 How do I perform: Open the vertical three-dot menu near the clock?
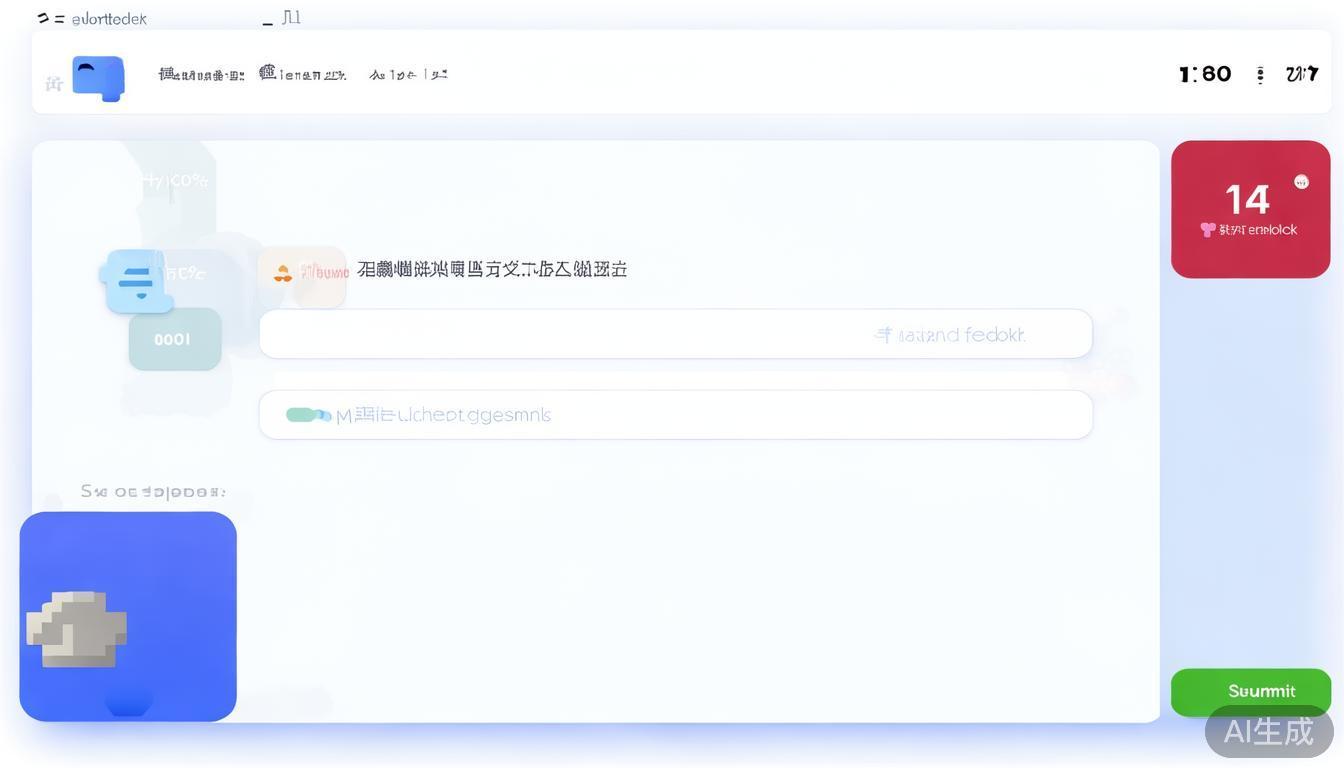click(x=1260, y=73)
